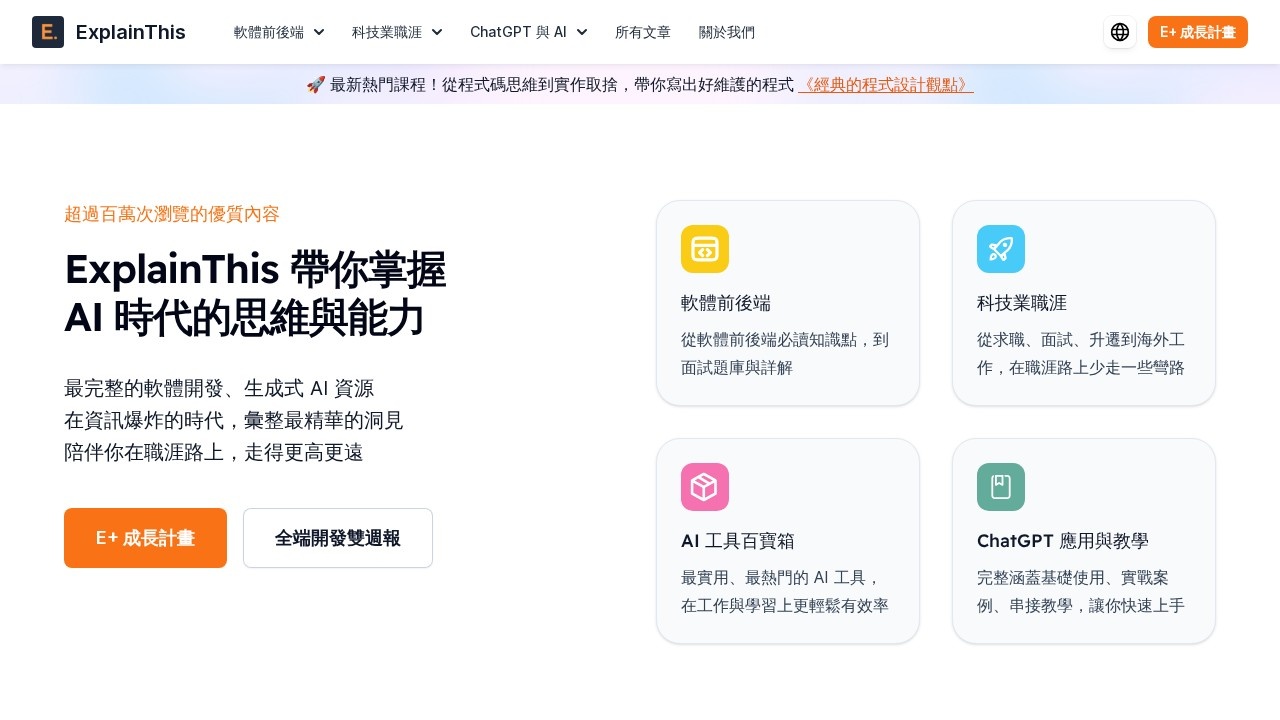The height and width of the screenshot is (720, 1280).
Task: Open 所有文章 in the navigation
Action: pos(643,32)
